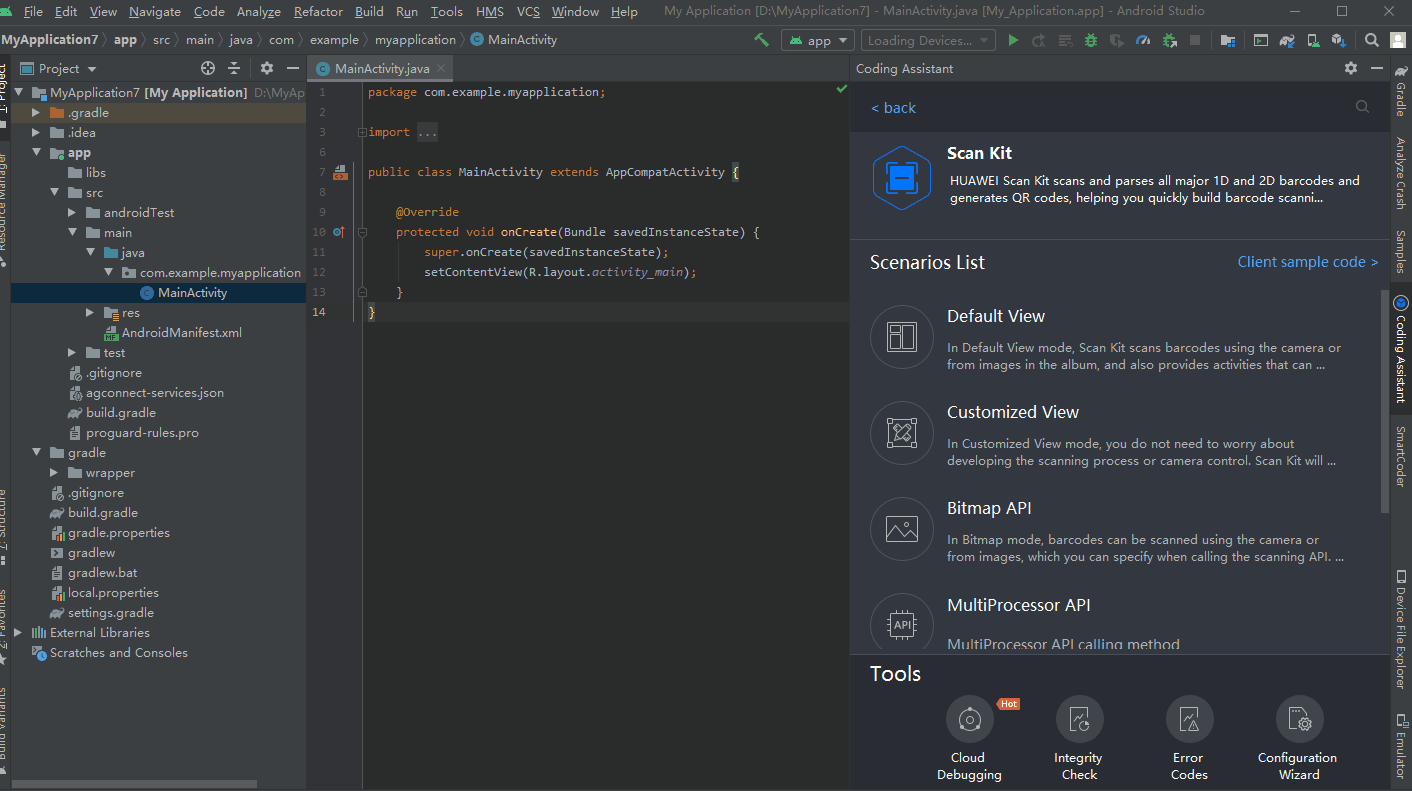Viewport: 1412px width, 791px height.
Task: Collapse the app module folder arrow
Action: coord(37,153)
